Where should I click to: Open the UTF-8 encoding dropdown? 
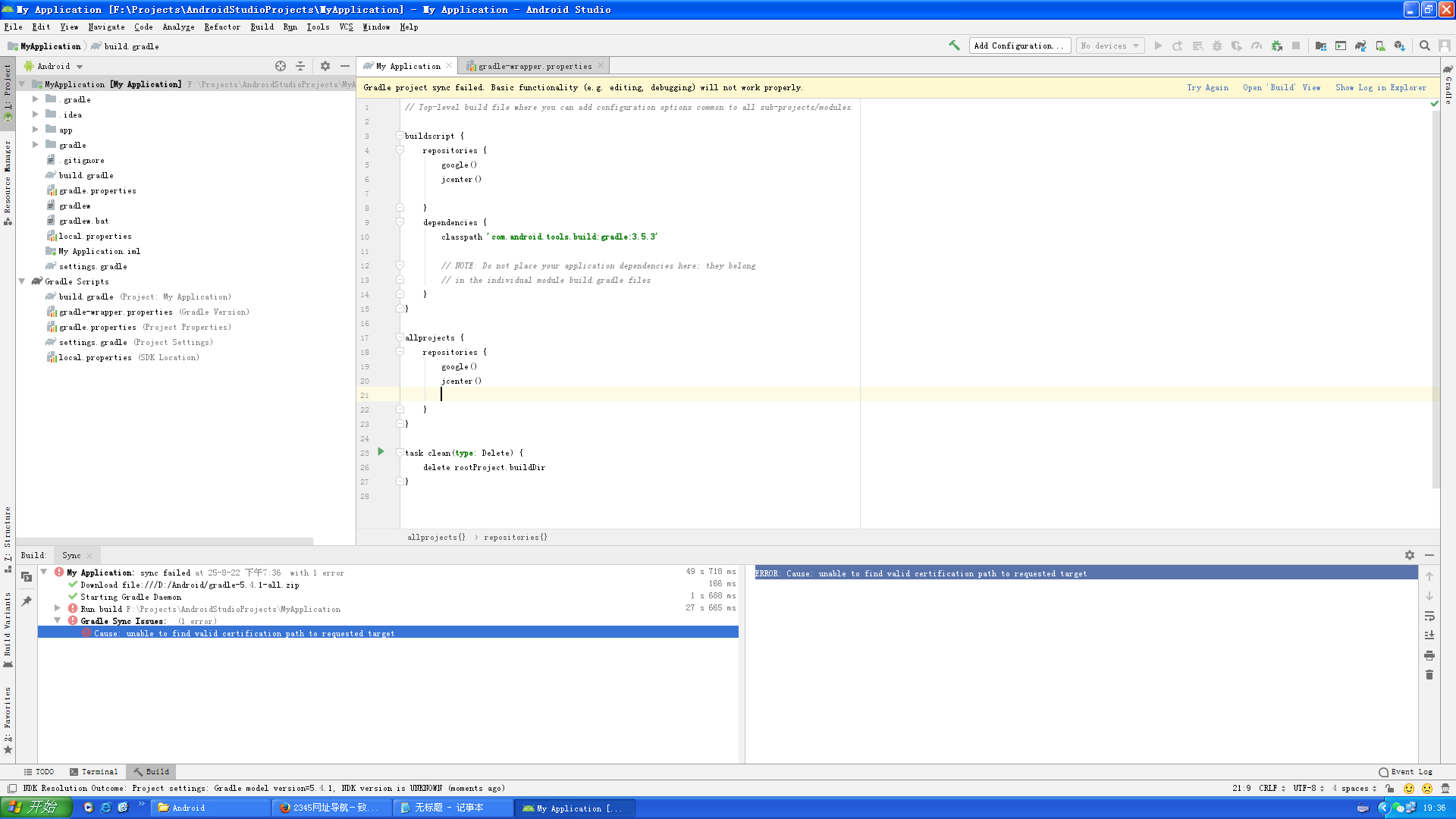pyautogui.click(x=1307, y=789)
